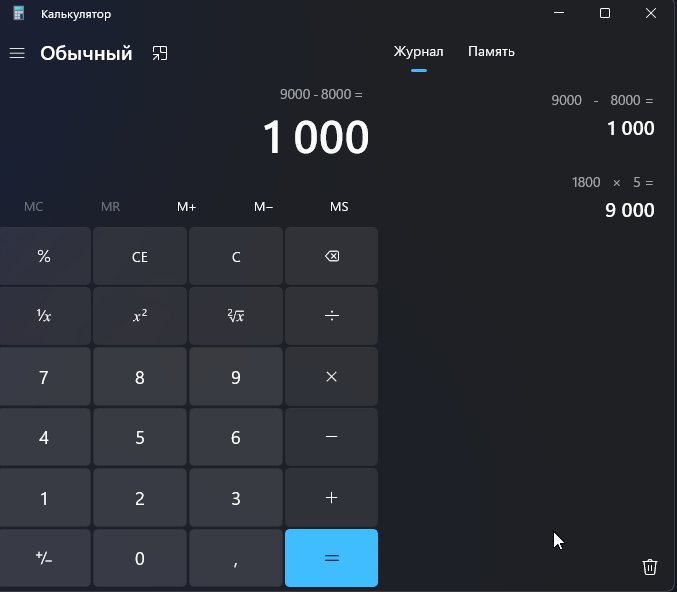Open the hamburger navigation menu

pos(17,53)
